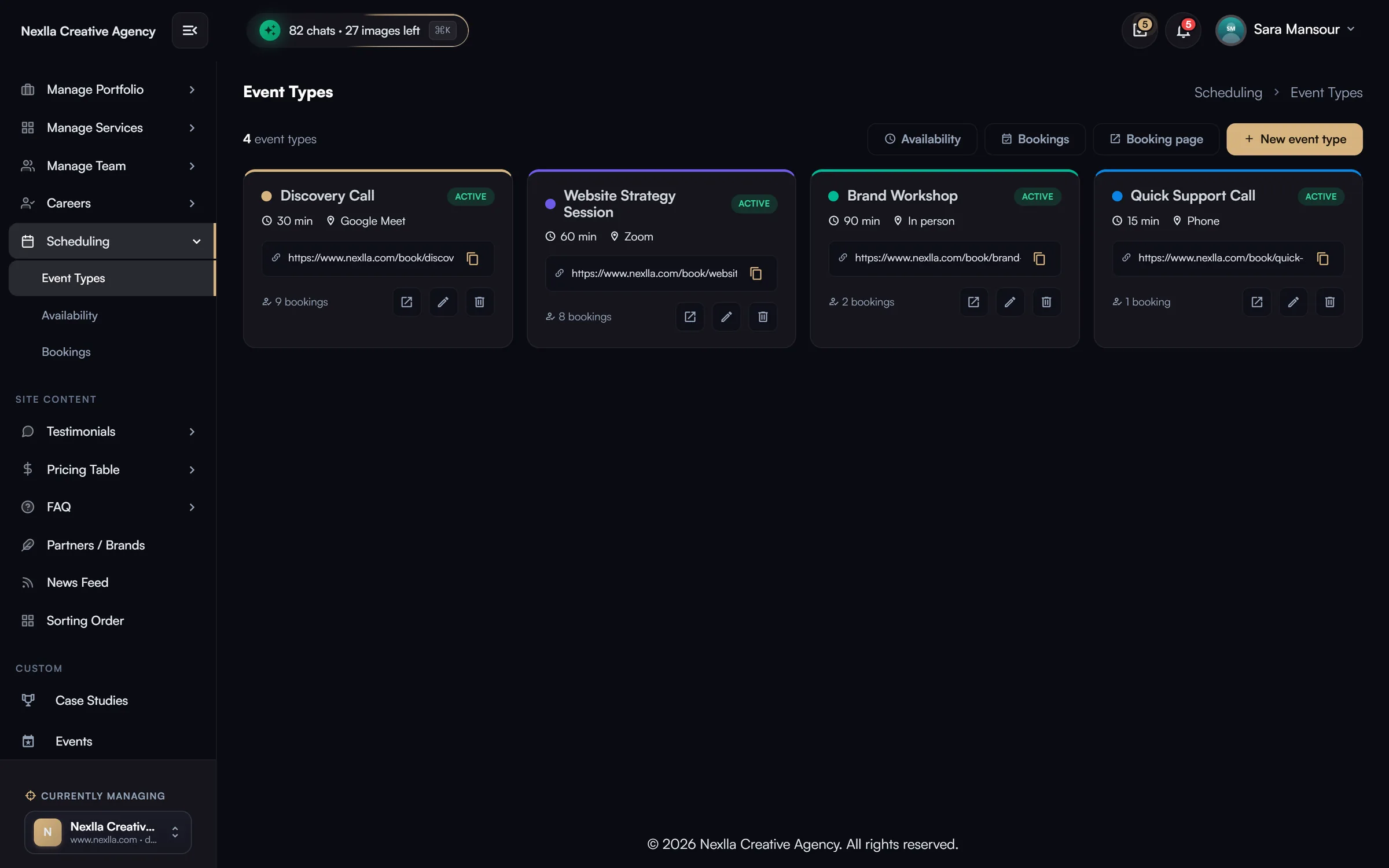This screenshot has height=868, width=1389.
Task: Click the Booking page button
Action: pos(1156,139)
